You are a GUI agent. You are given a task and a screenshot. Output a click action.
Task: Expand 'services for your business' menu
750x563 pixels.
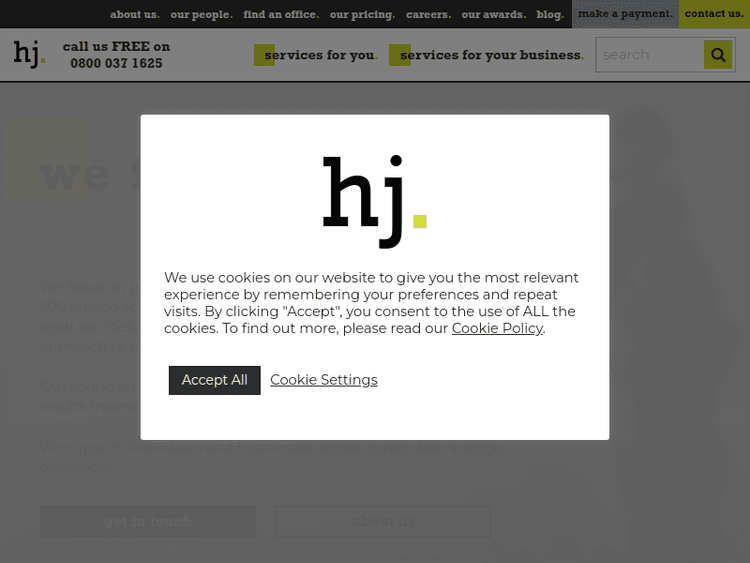491,55
